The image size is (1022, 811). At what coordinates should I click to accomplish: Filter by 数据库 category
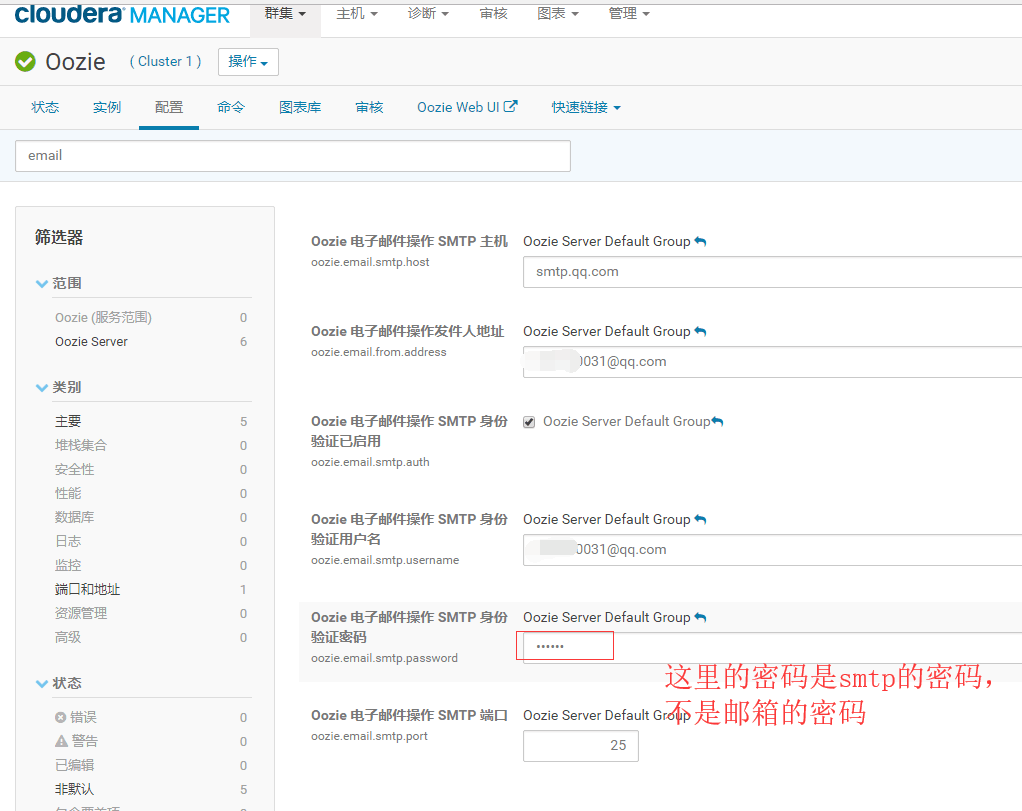click(74, 517)
